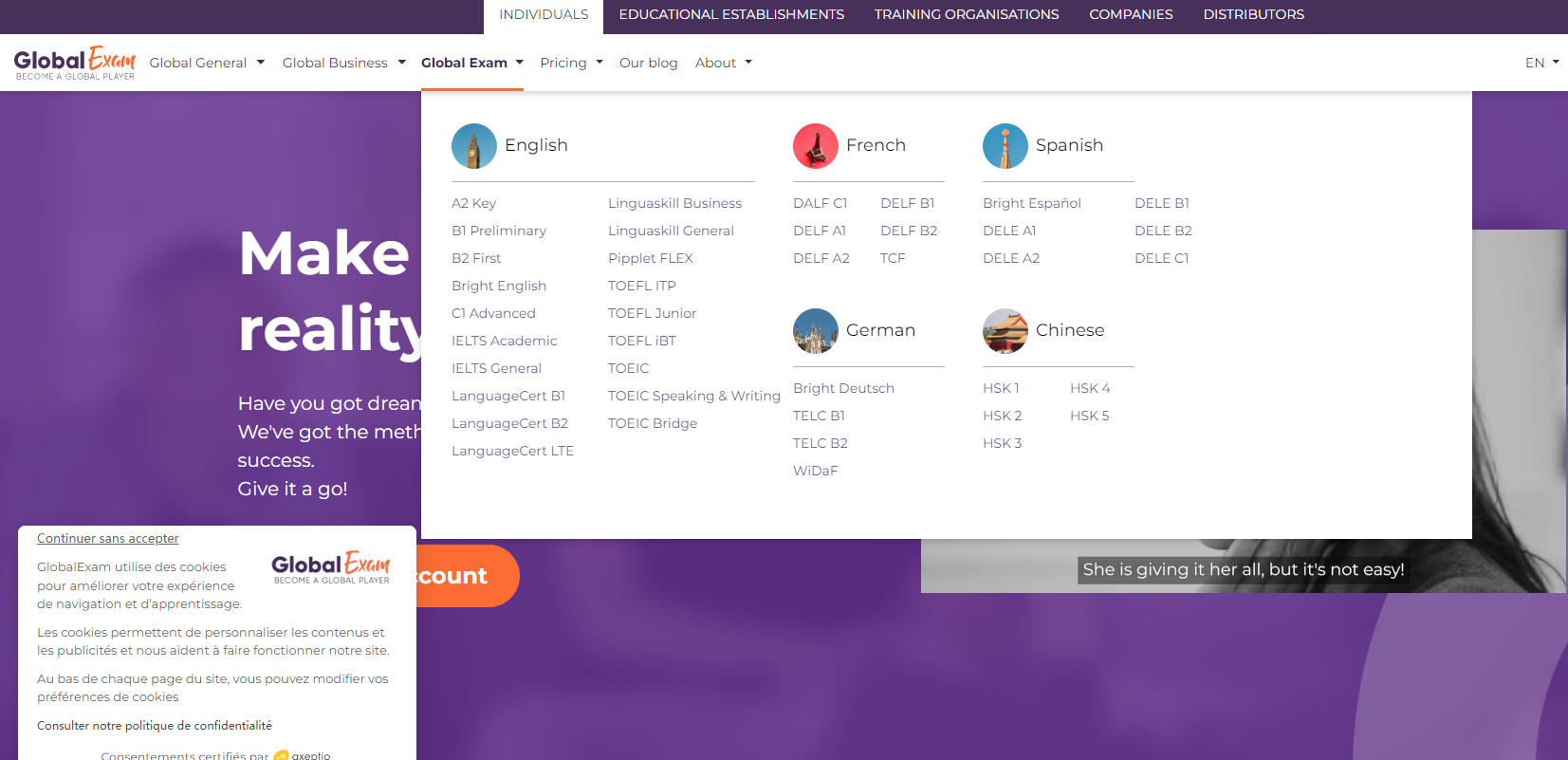Click the French language icon
Image resolution: width=1568 pixels, height=760 pixels.
(x=815, y=146)
